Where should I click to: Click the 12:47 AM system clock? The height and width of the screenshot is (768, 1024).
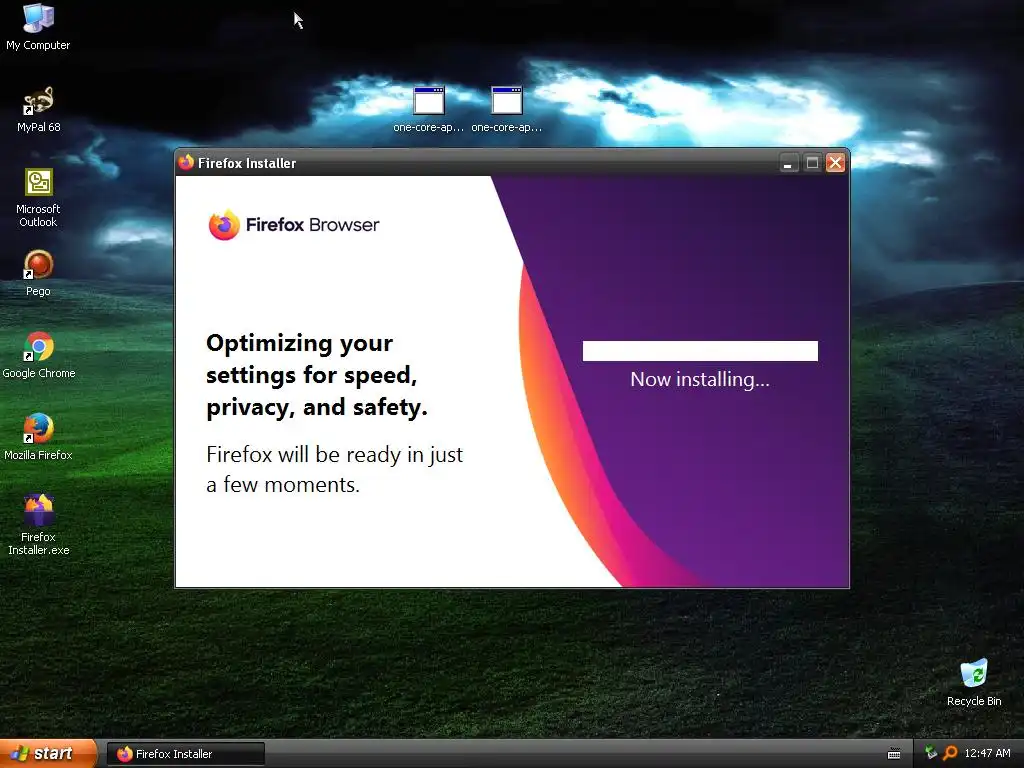[987, 753]
